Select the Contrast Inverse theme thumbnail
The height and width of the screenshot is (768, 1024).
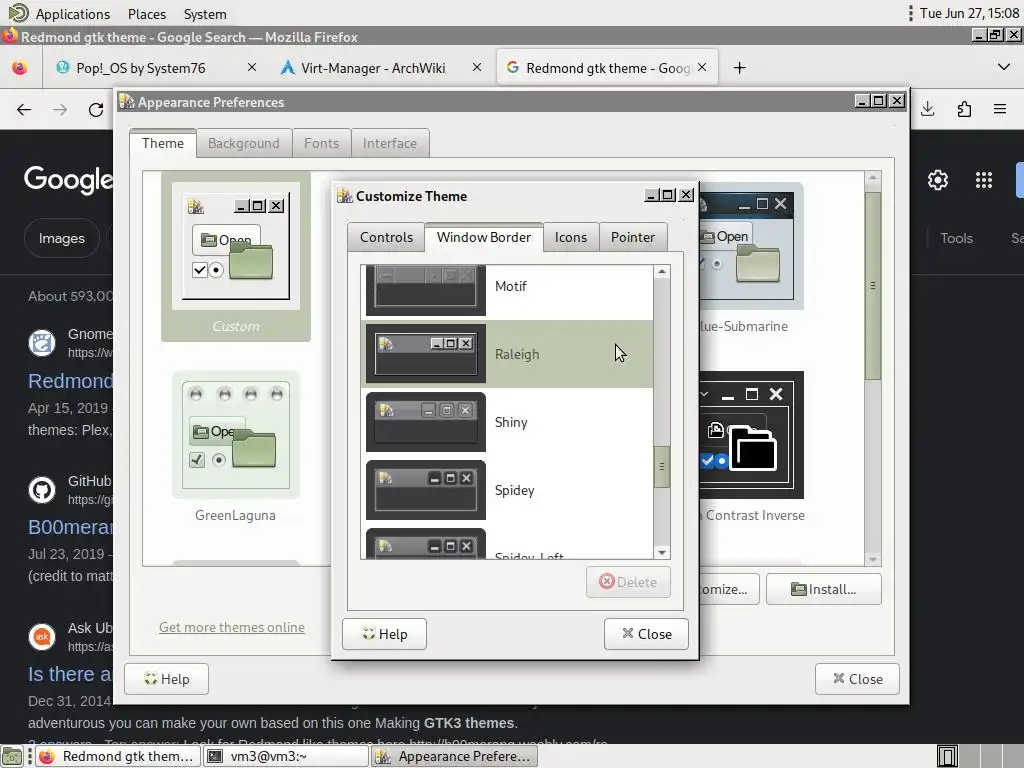tap(751, 447)
